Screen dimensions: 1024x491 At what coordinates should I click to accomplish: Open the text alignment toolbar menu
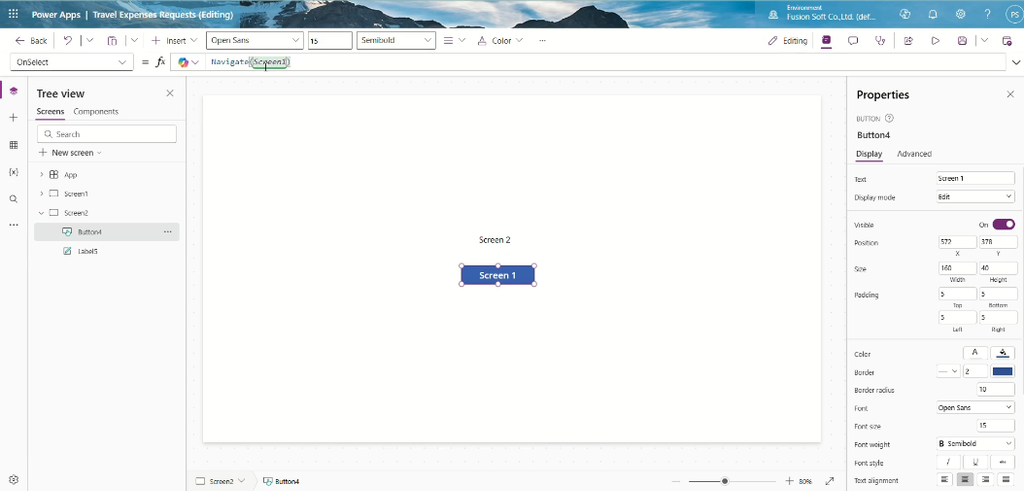[x=454, y=40]
